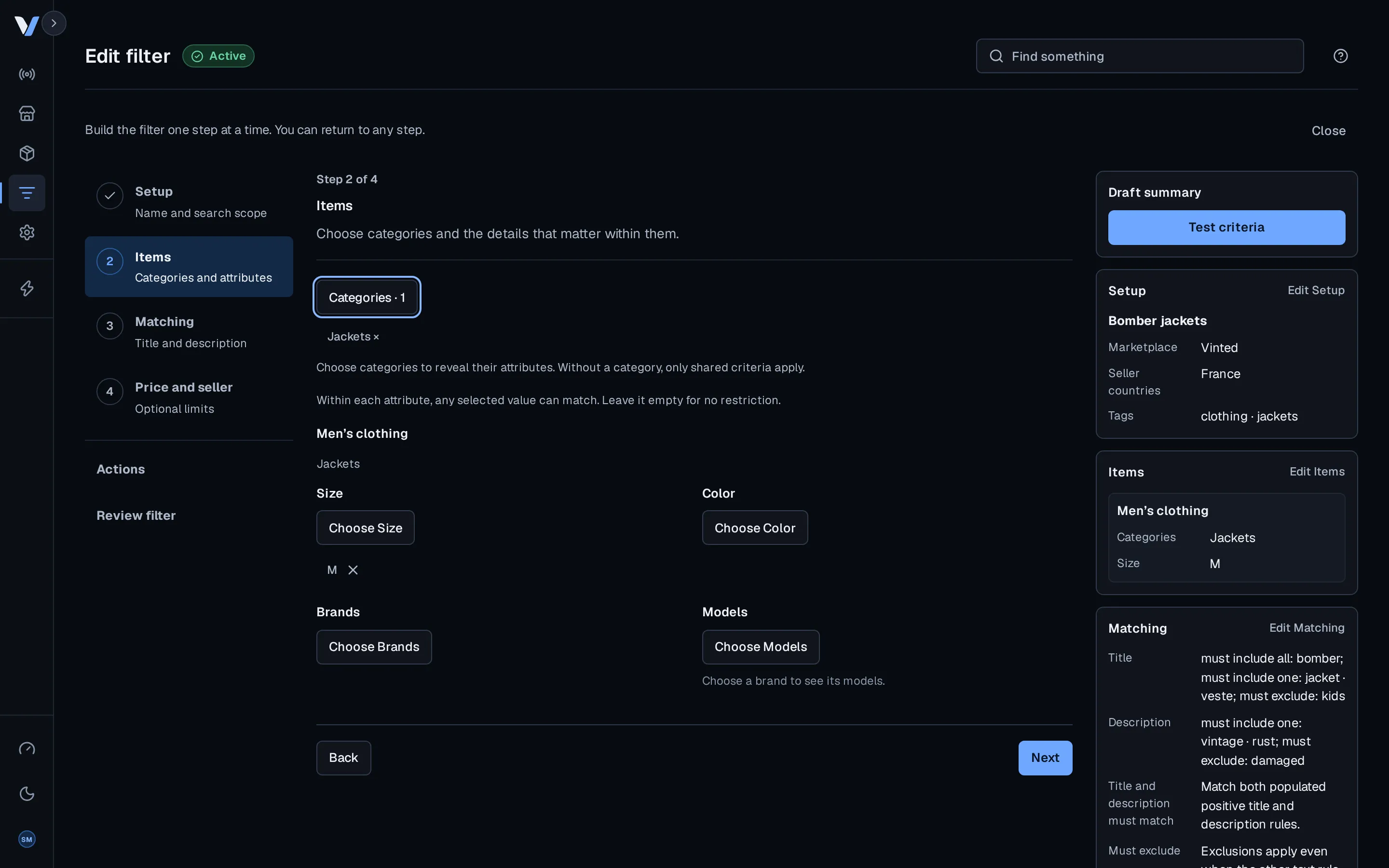Open the live broadcast radar icon
The width and height of the screenshot is (1389, 868).
[27, 74]
